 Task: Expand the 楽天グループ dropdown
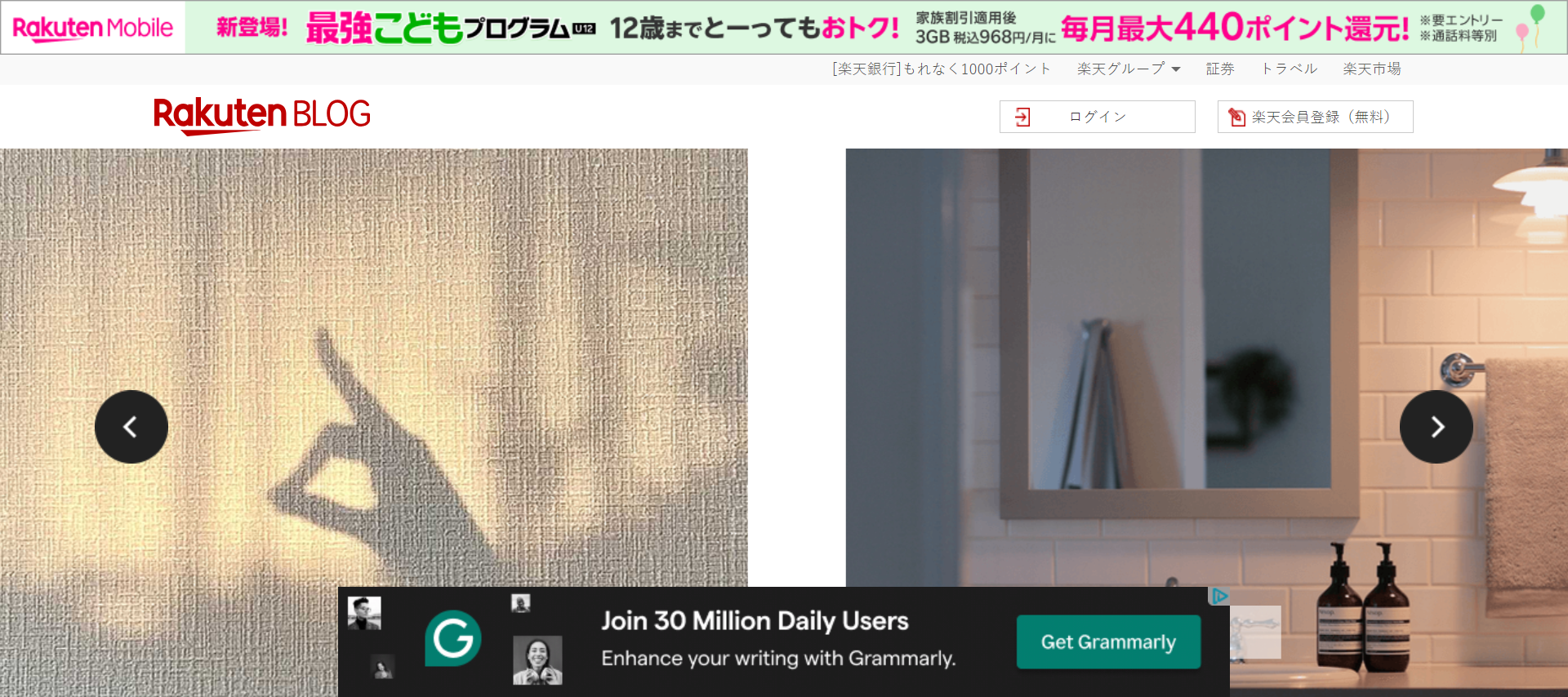point(1129,69)
